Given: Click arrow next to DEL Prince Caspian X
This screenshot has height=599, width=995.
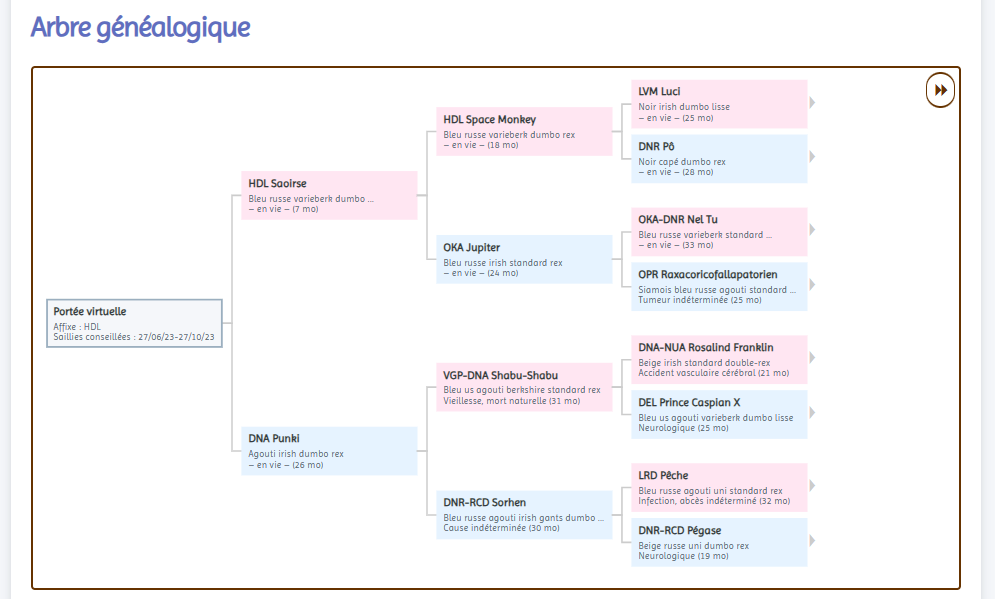Looking at the screenshot, I should [x=812, y=414].
